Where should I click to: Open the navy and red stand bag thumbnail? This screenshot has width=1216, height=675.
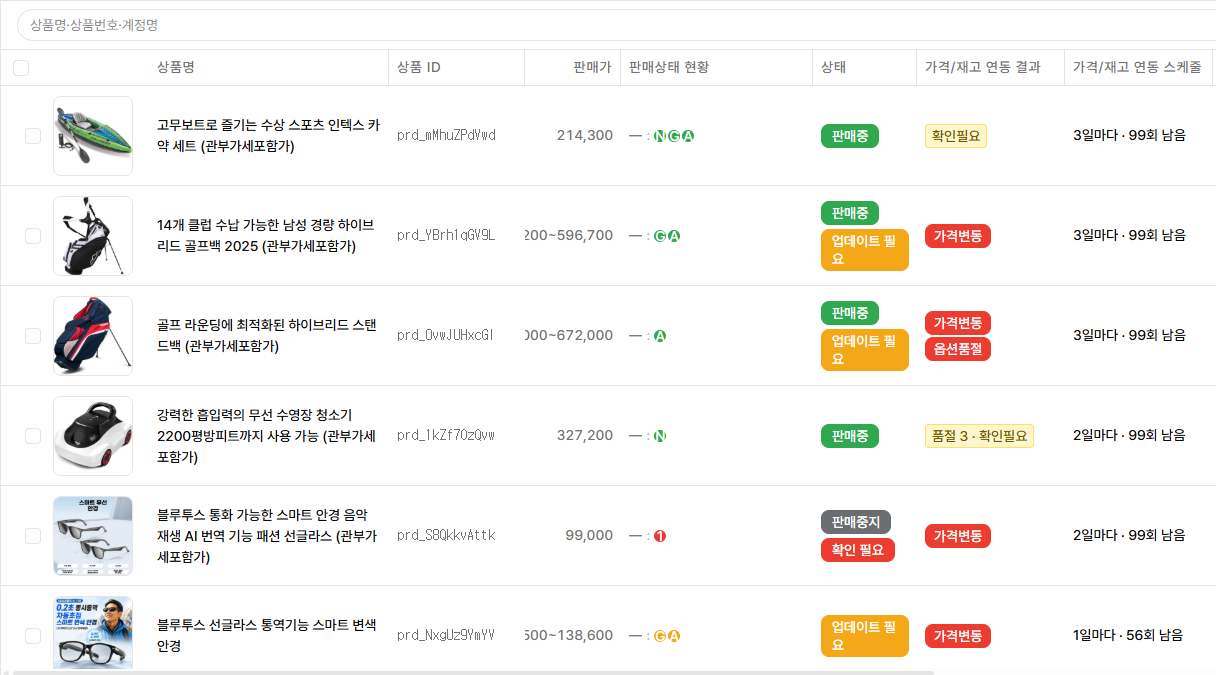tap(93, 336)
